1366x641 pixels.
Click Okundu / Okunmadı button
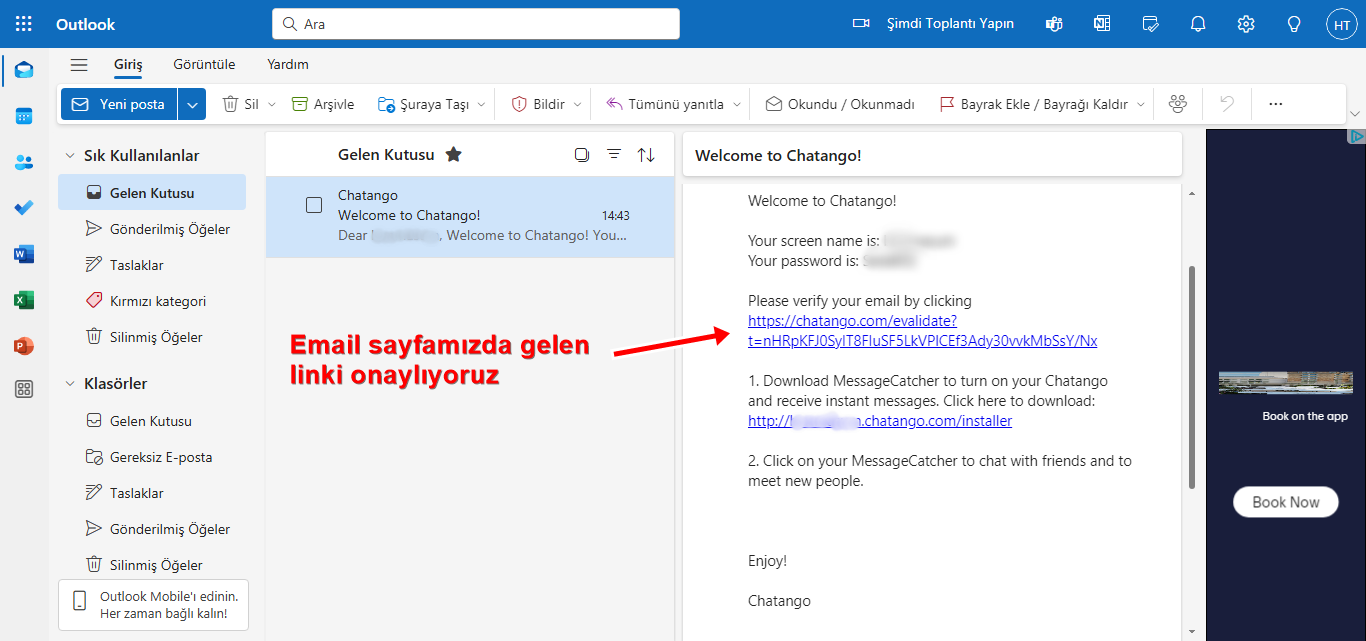pos(840,104)
